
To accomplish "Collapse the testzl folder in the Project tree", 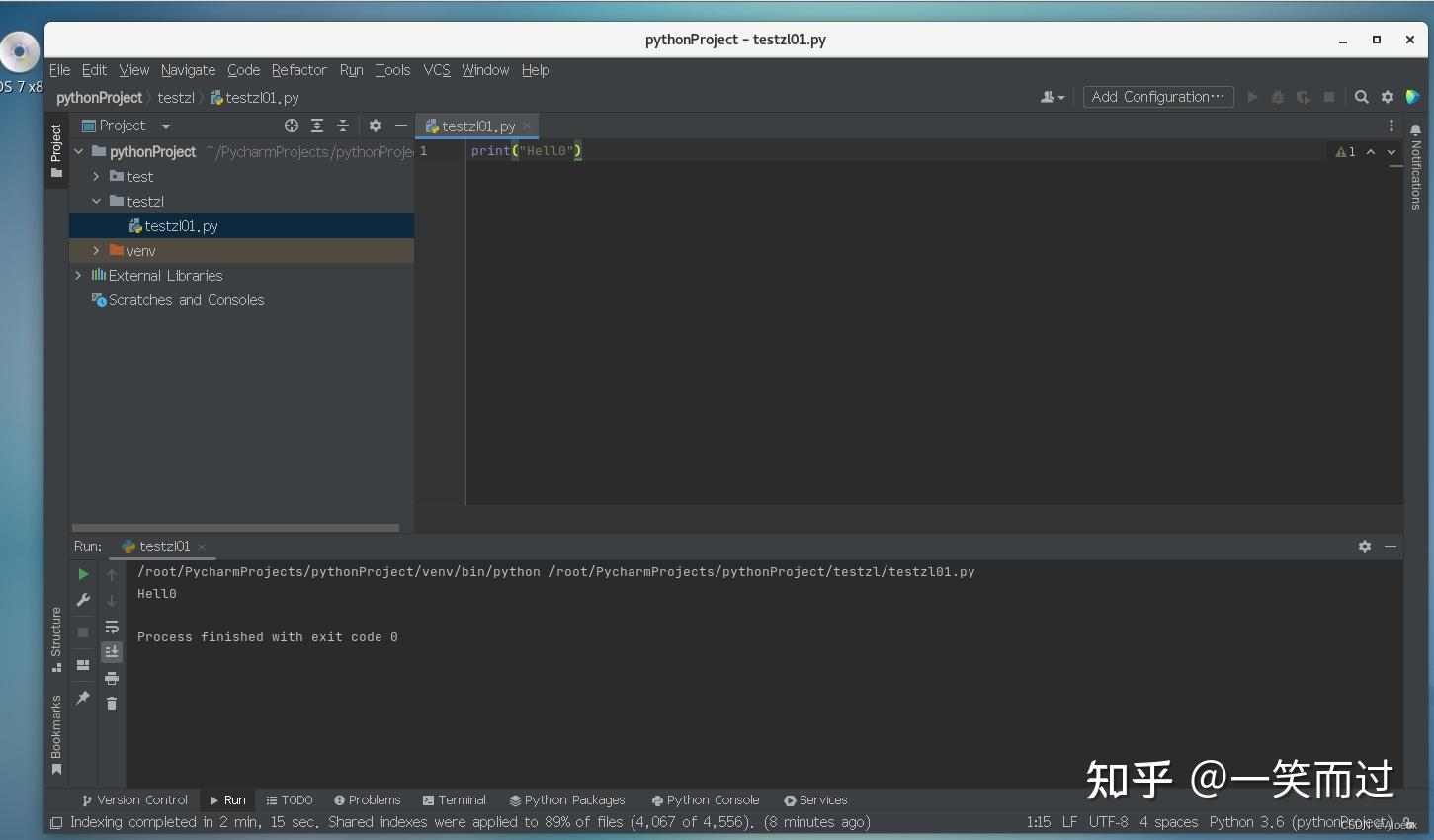I will pyautogui.click(x=97, y=201).
